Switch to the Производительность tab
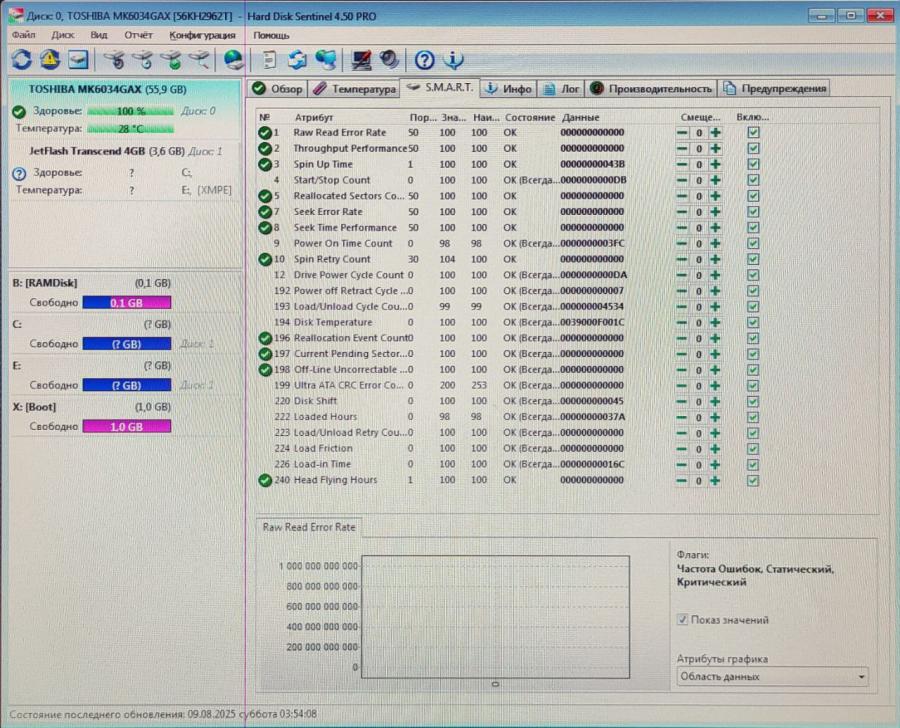Viewport: 900px width, 728px height. 652,87
